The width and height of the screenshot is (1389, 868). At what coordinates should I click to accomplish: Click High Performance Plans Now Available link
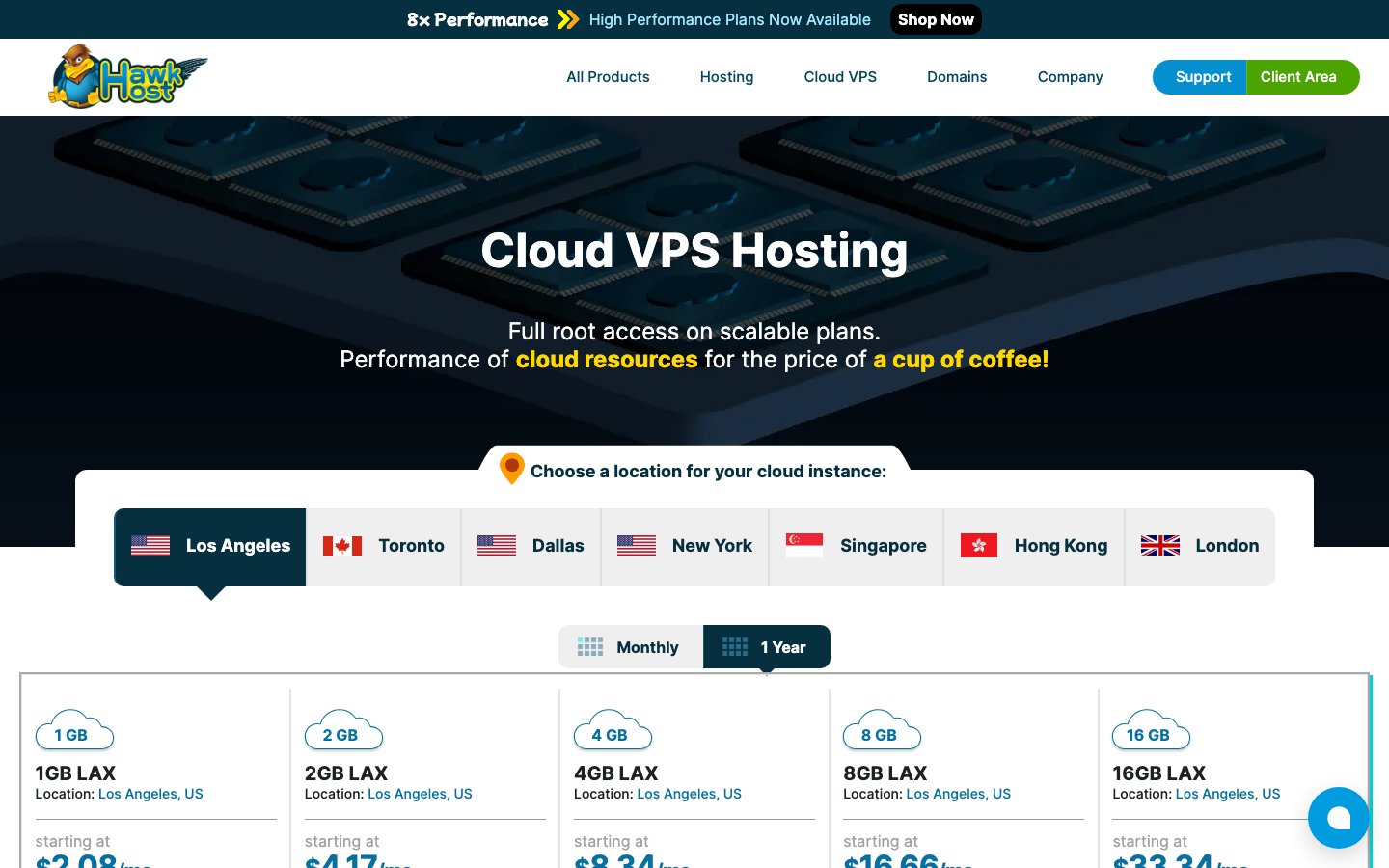click(729, 19)
